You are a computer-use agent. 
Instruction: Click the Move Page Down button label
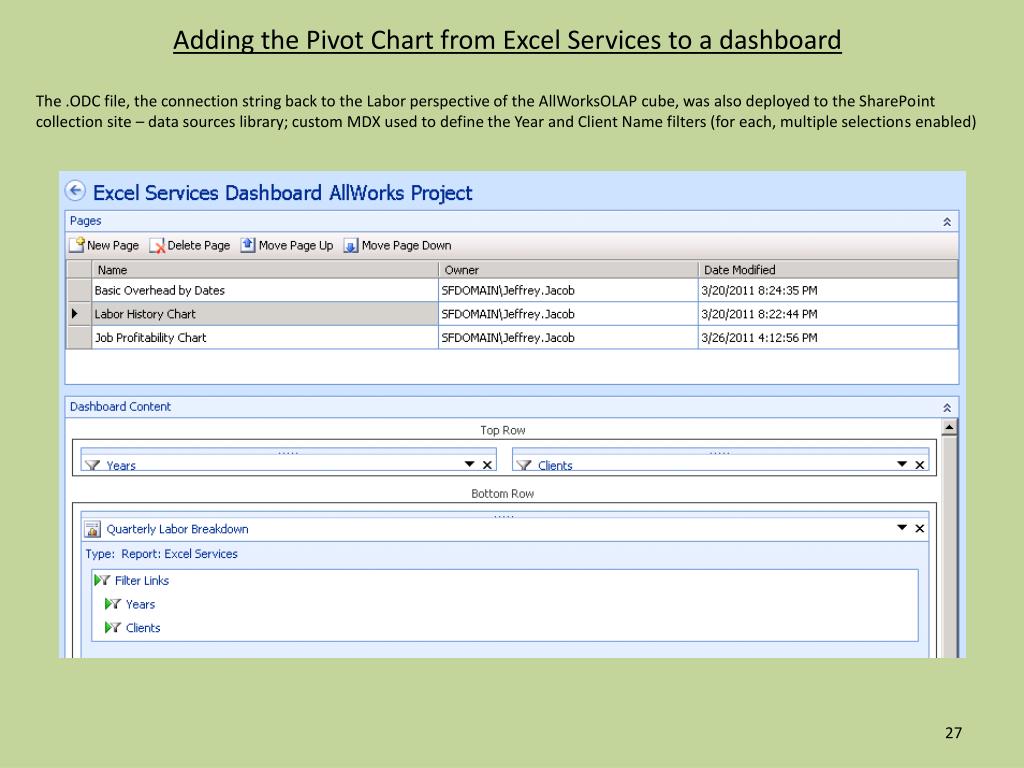click(406, 246)
